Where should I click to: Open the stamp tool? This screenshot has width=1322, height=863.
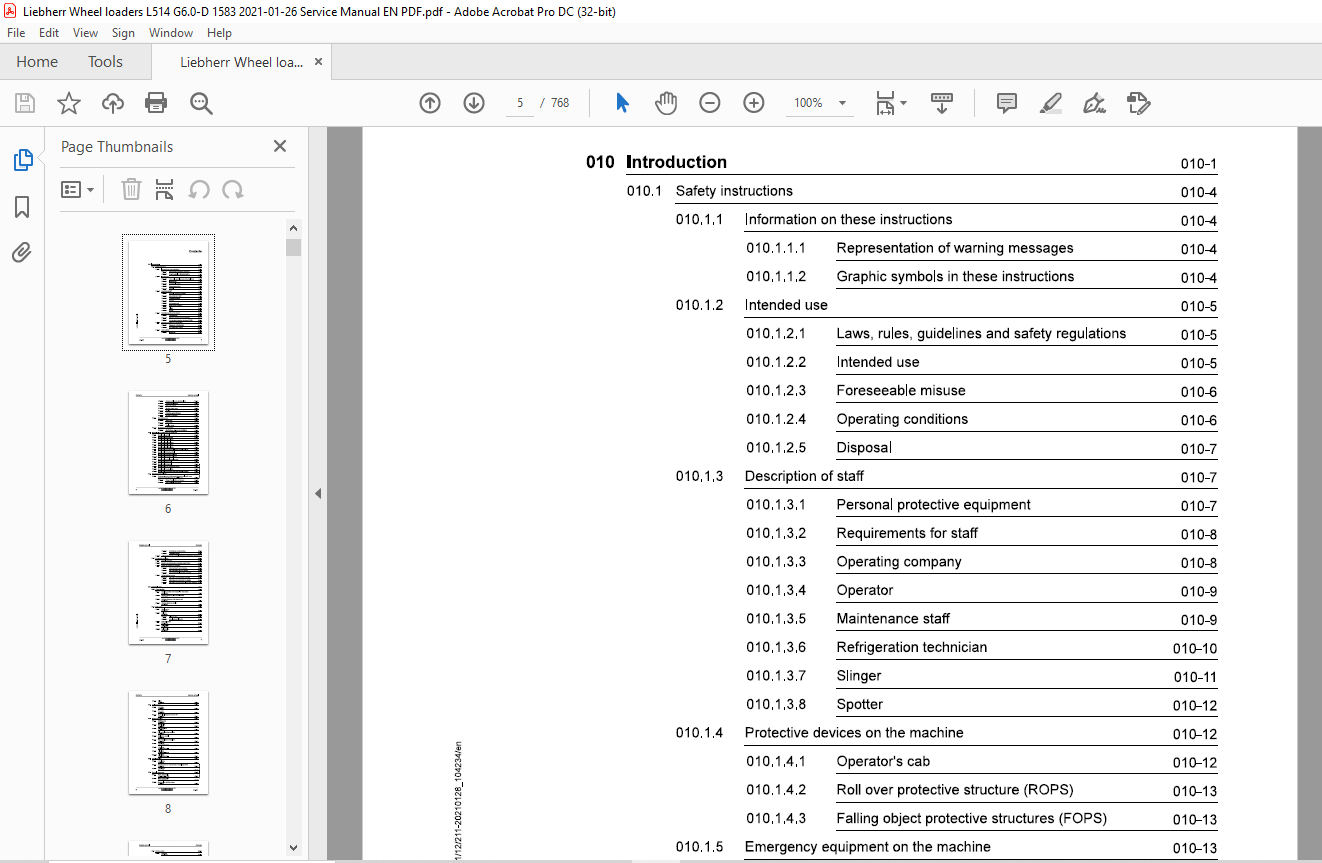point(1139,103)
